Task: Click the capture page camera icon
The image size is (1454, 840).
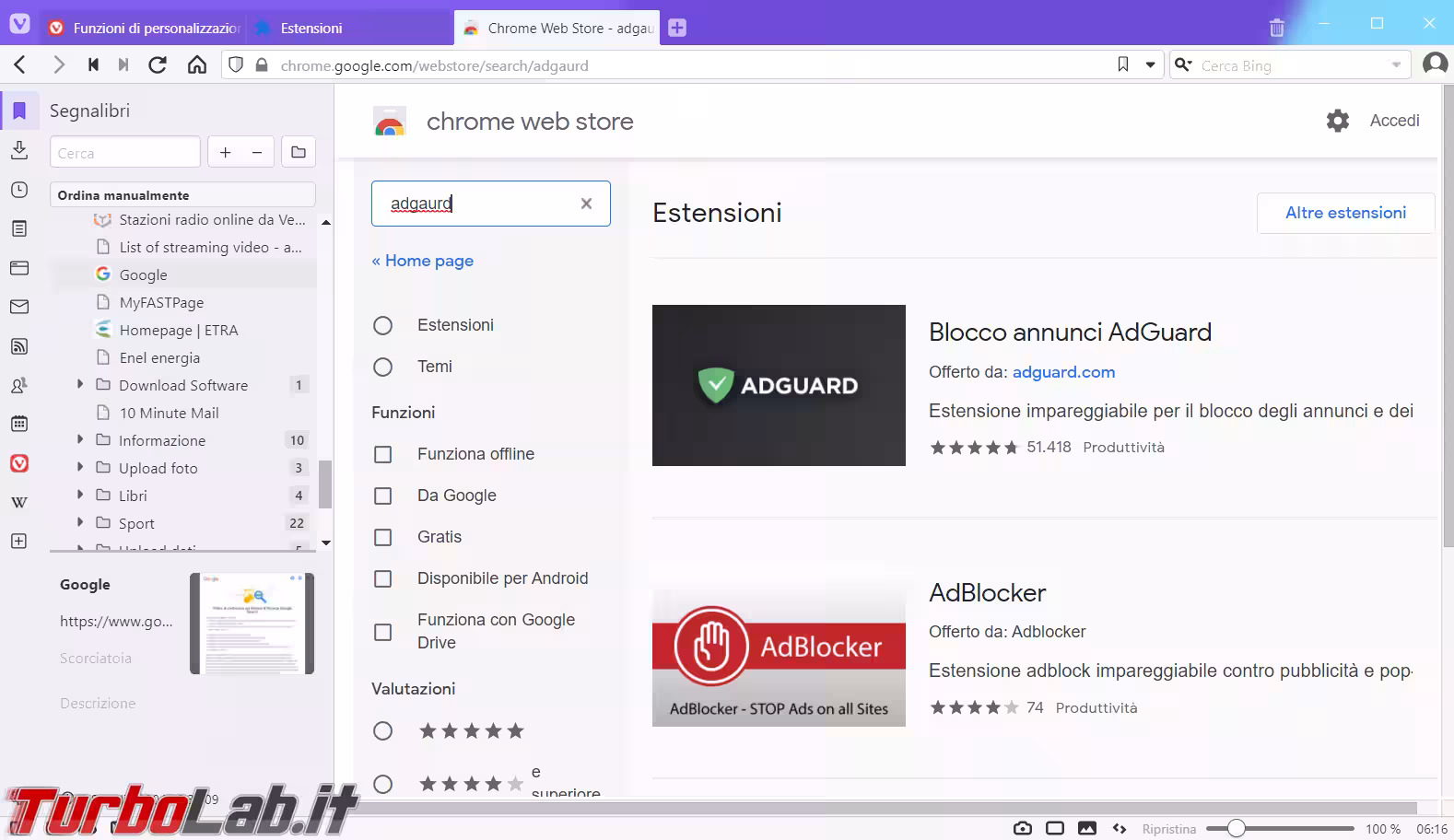Action: [x=1022, y=828]
